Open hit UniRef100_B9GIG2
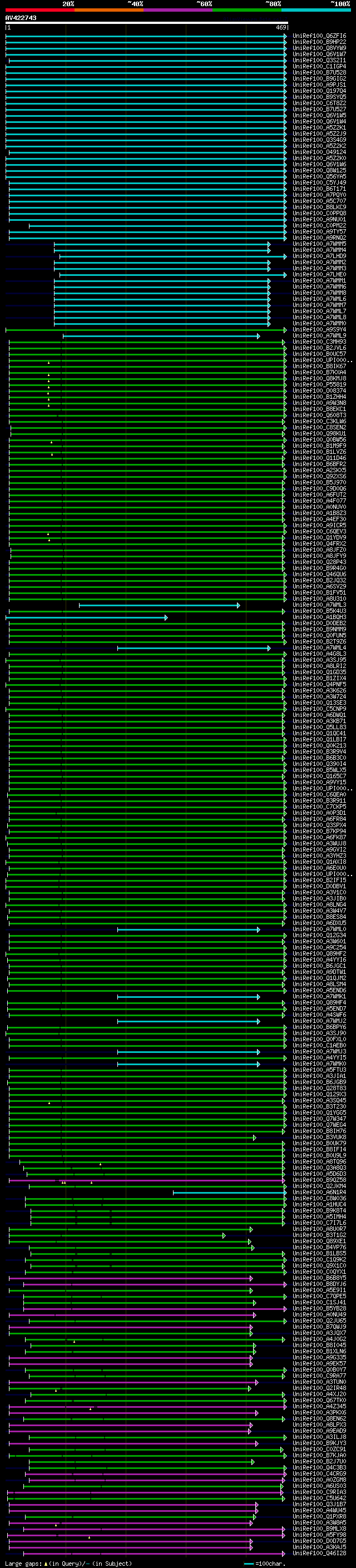 click(x=319, y=79)
